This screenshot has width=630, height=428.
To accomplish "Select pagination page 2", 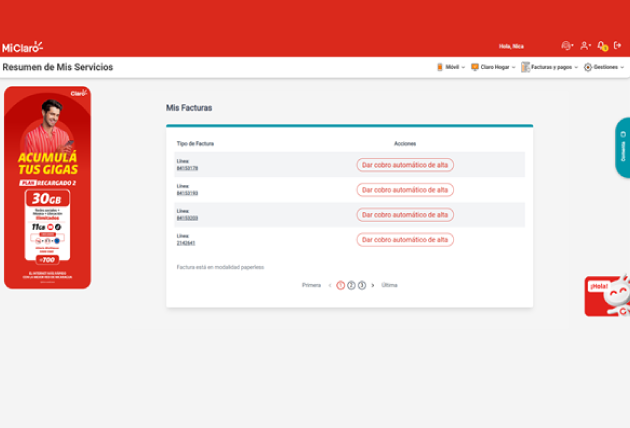I will coord(351,285).
